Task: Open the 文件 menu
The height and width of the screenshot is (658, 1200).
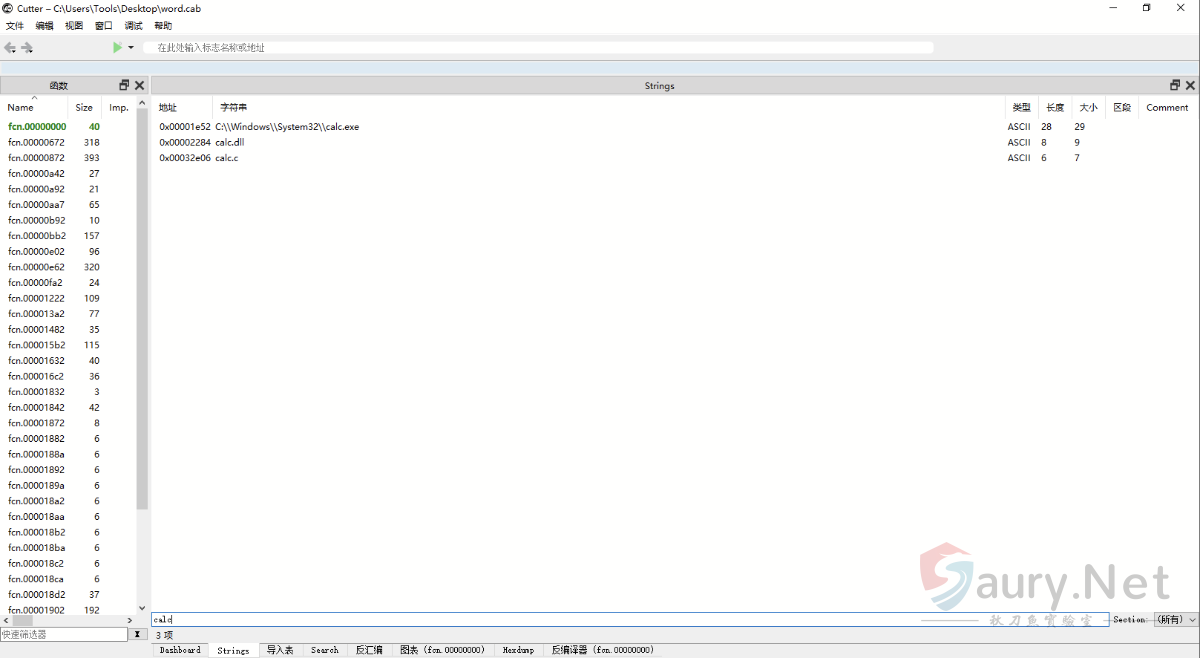Action: (15, 26)
